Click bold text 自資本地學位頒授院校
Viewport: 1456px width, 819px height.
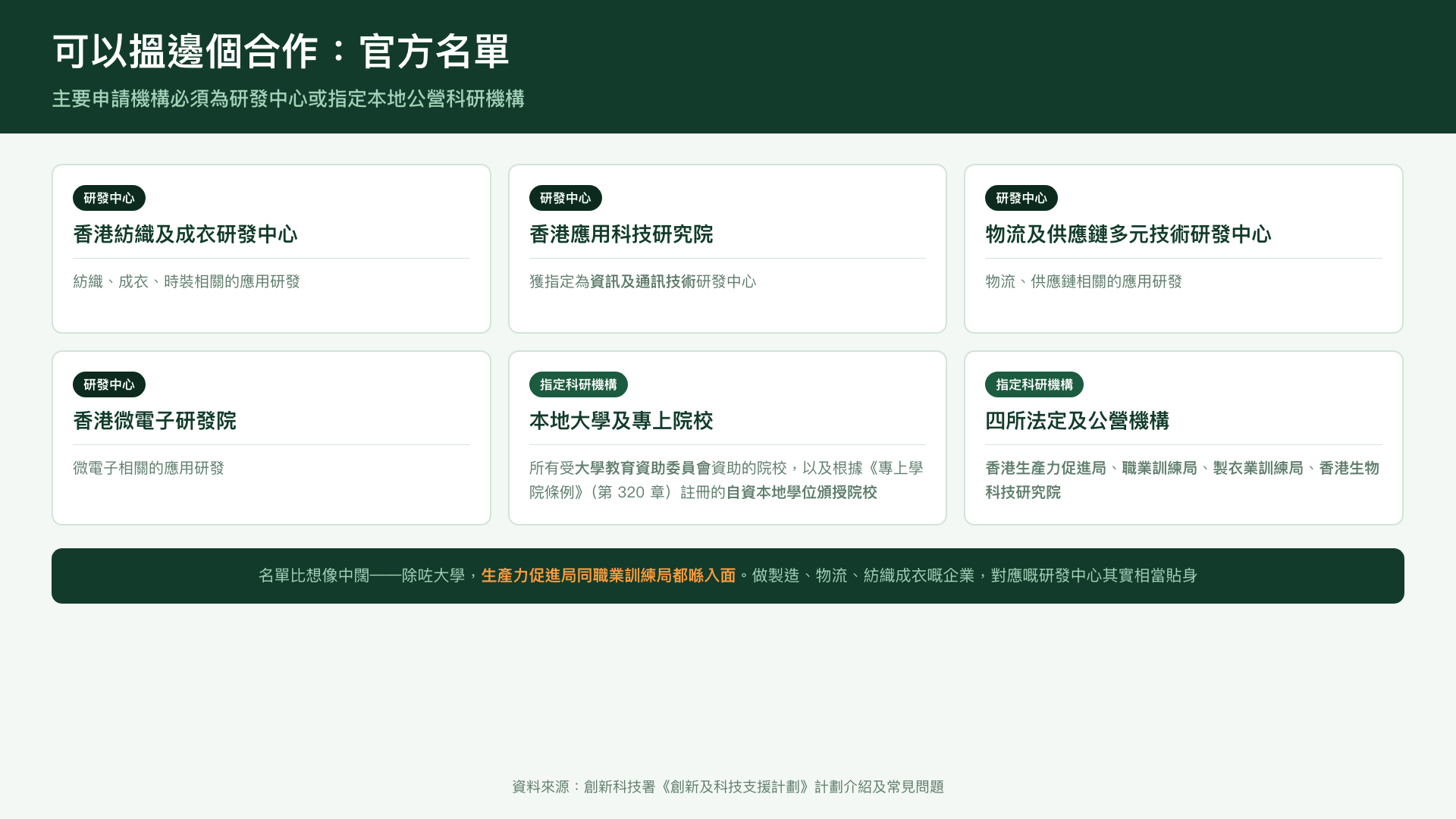pyautogui.click(x=802, y=492)
